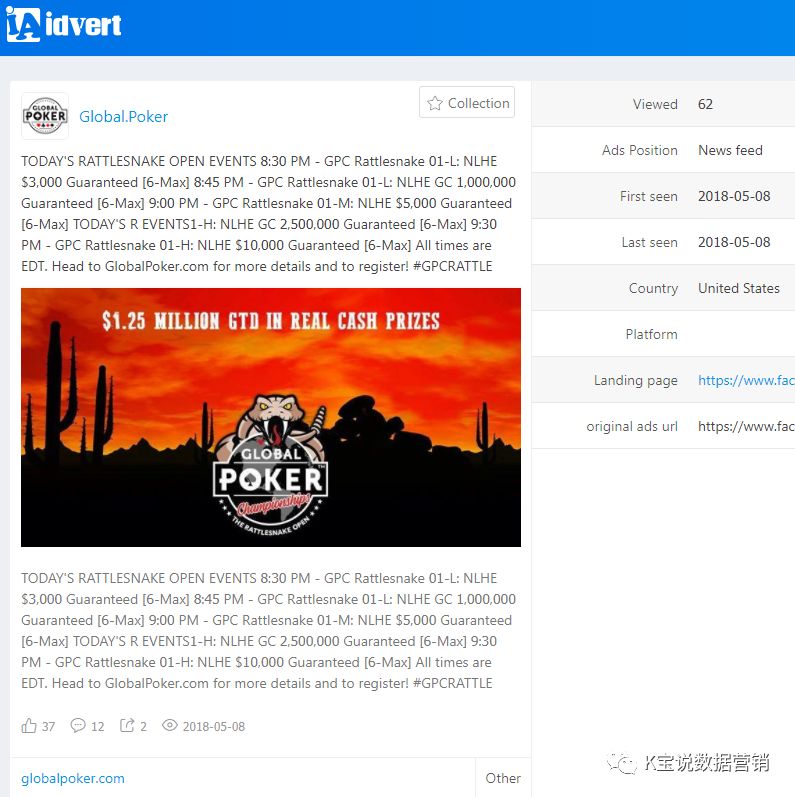Click the Ads Position label
This screenshot has width=795, height=797.
tap(639, 150)
